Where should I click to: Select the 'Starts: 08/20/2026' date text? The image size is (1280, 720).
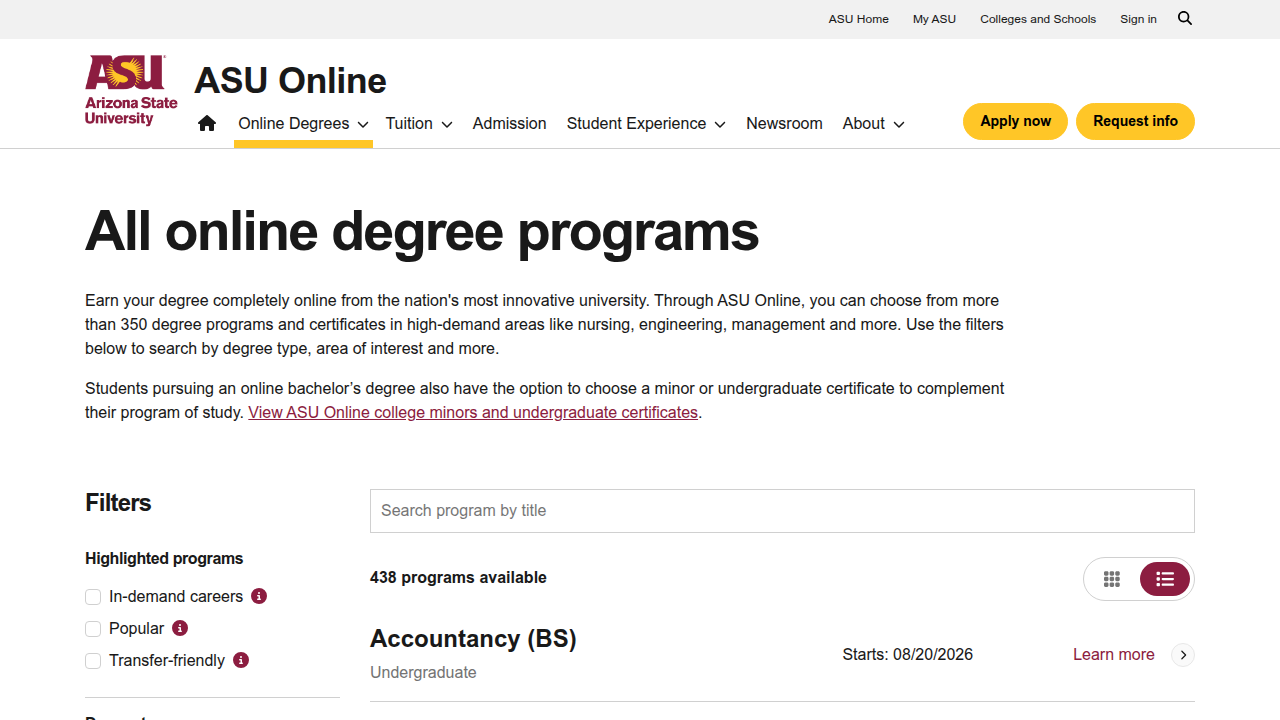point(907,654)
